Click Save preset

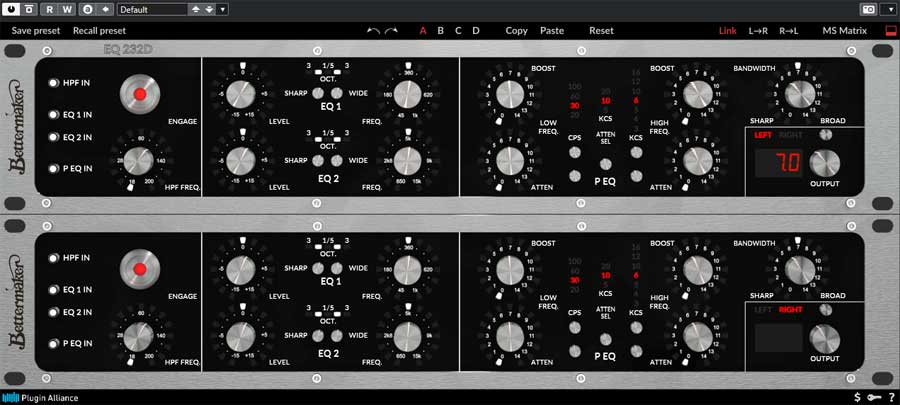[x=36, y=31]
